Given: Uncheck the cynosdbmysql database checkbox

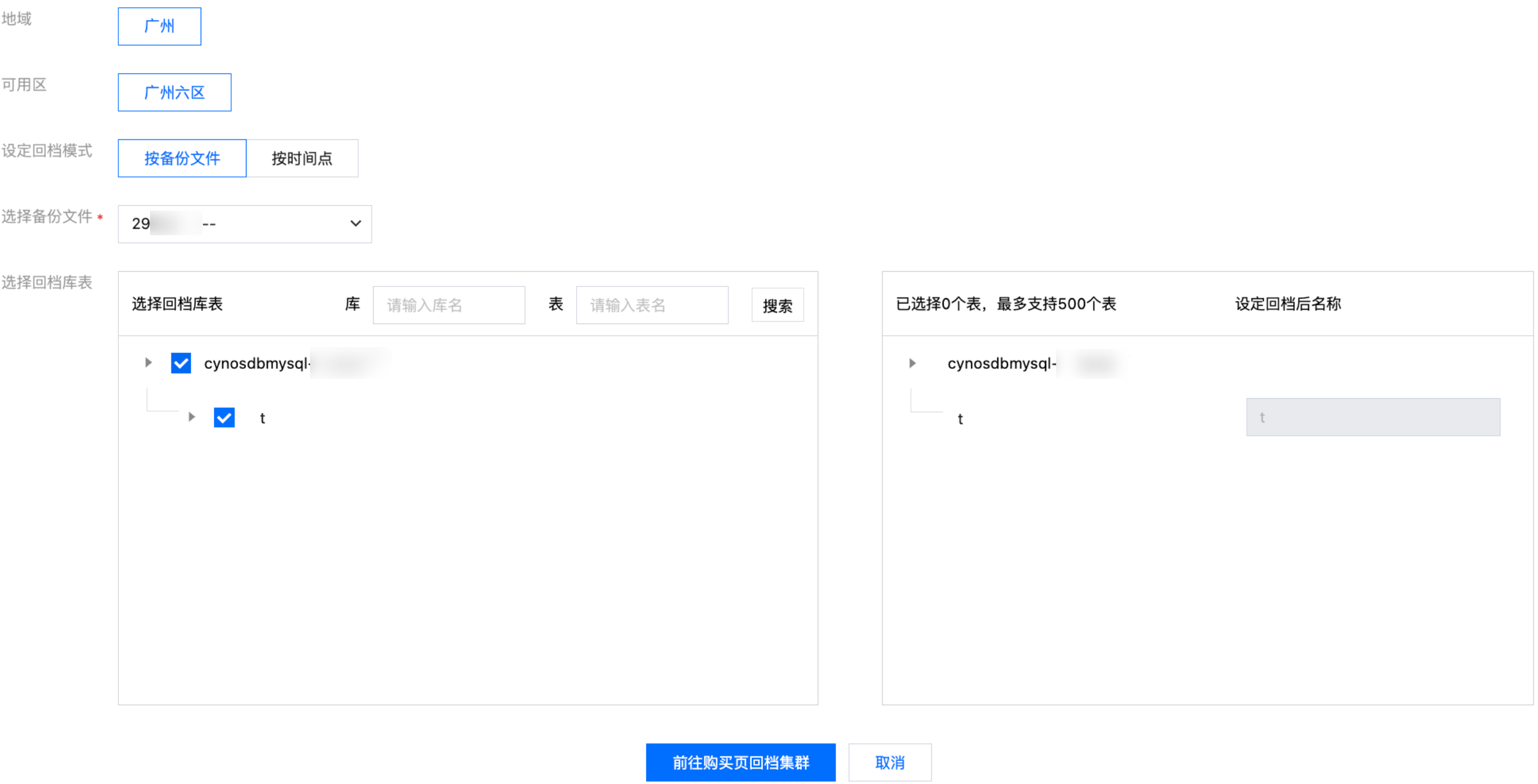Looking at the screenshot, I should pyautogui.click(x=181, y=363).
